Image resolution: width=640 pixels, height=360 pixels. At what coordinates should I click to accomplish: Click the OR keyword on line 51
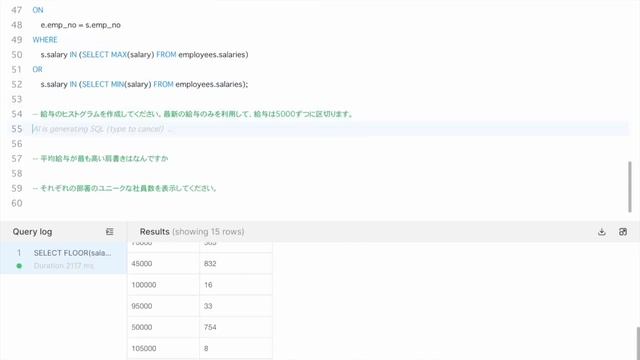(38, 69)
